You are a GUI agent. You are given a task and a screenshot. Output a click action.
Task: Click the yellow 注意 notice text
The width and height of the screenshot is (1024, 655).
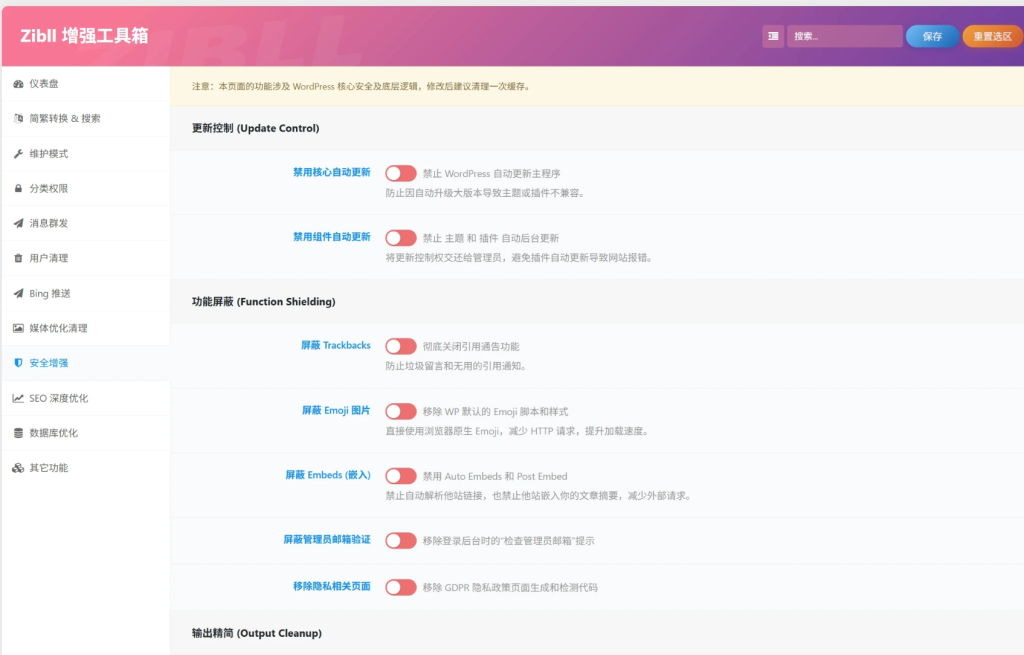click(360, 86)
